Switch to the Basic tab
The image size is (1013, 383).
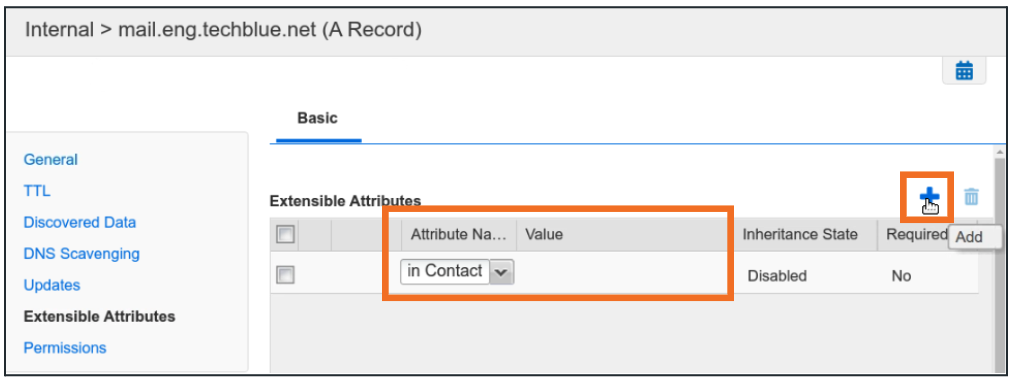click(x=317, y=118)
